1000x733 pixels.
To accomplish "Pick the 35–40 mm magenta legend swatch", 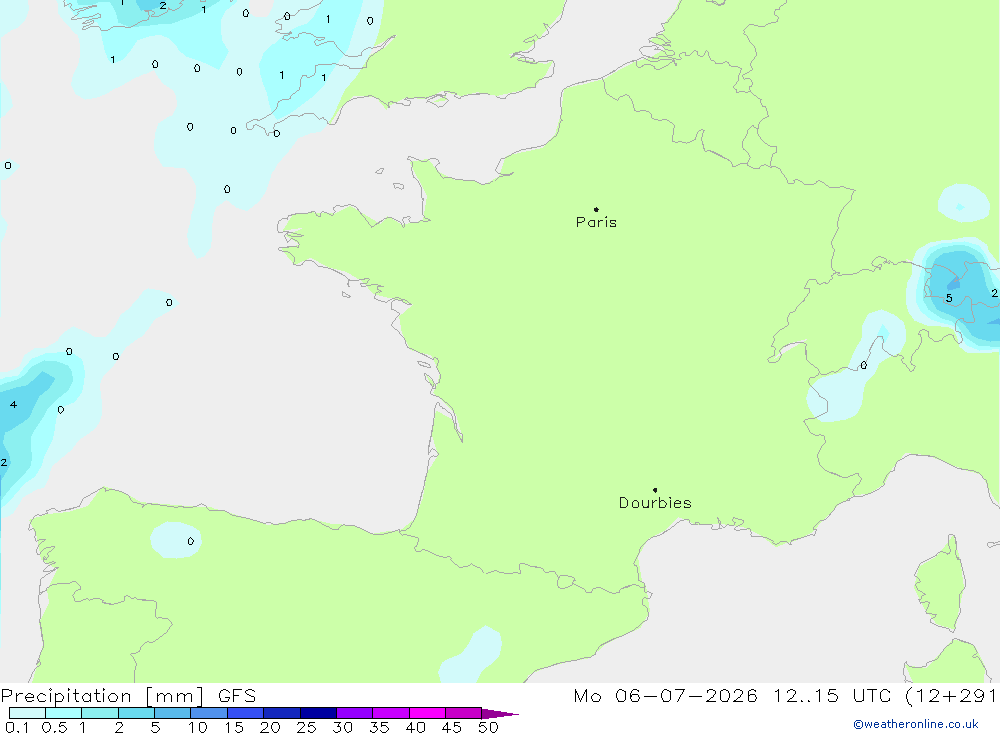I will tap(390, 713).
